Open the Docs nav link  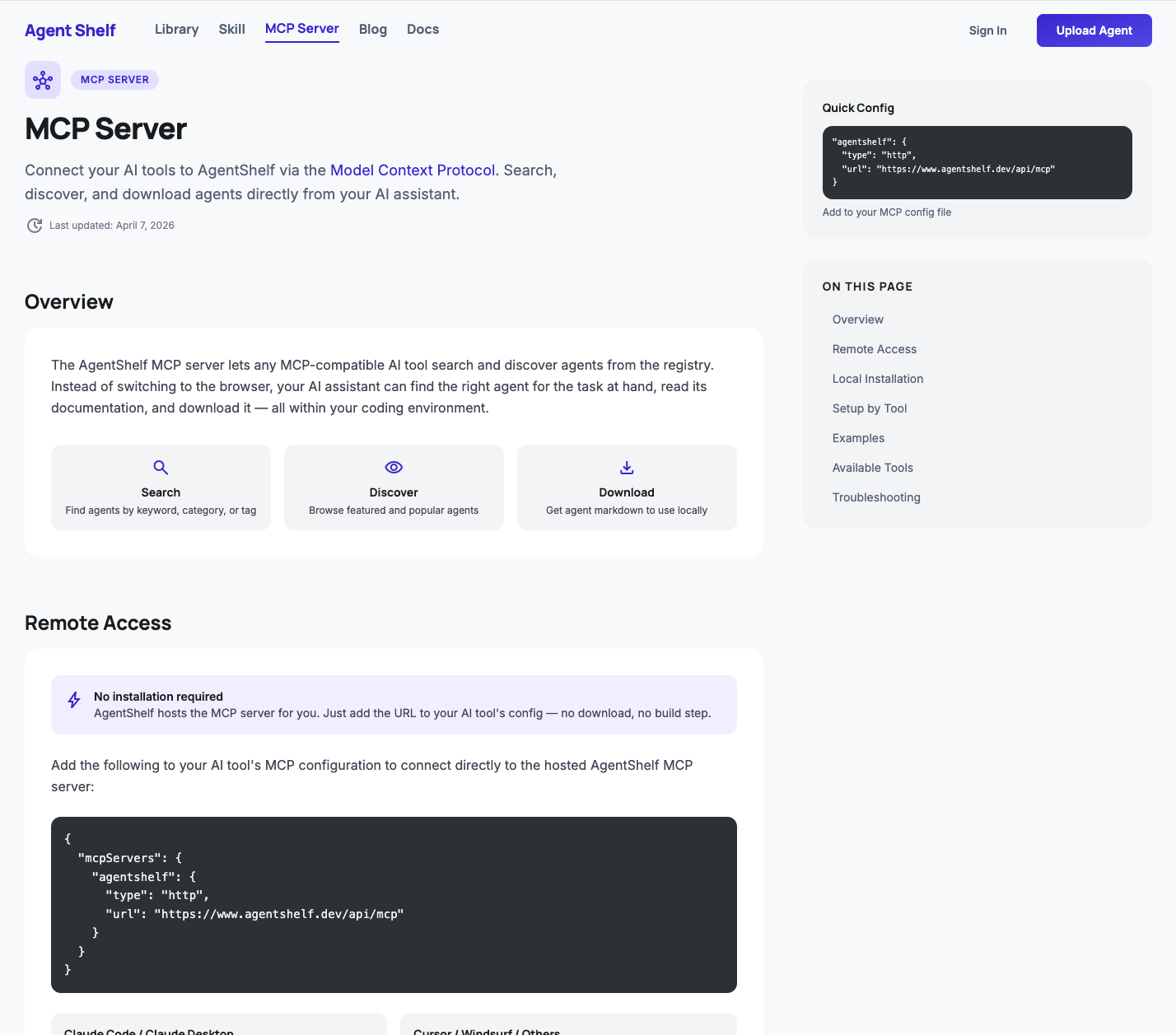423,30
